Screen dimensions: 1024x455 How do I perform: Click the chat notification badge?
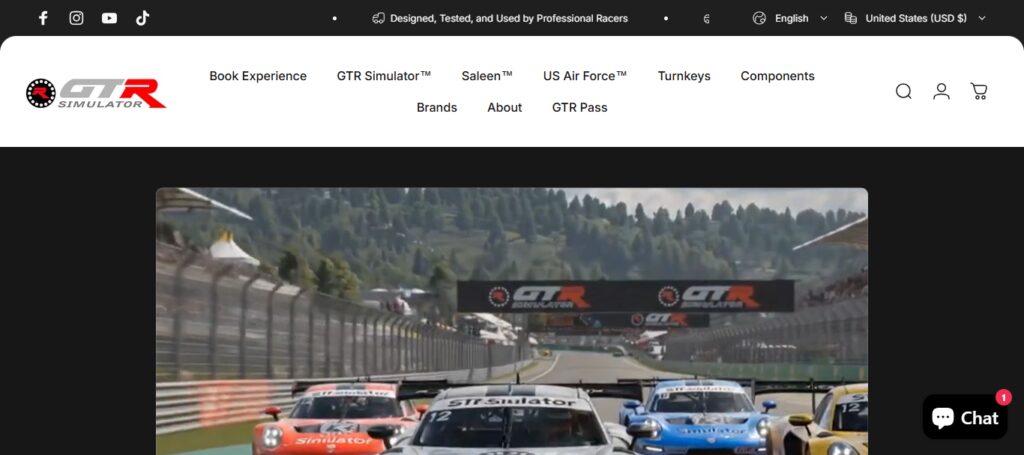pyautogui.click(x=1003, y=397)
